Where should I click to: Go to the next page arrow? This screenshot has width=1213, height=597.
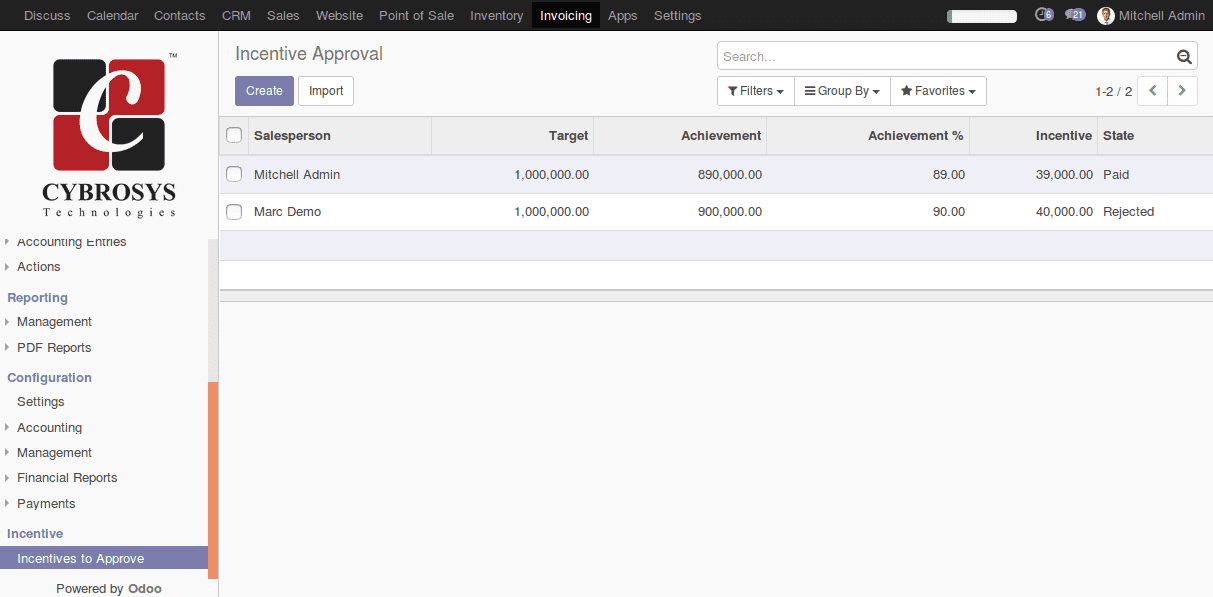[1183, 91]
